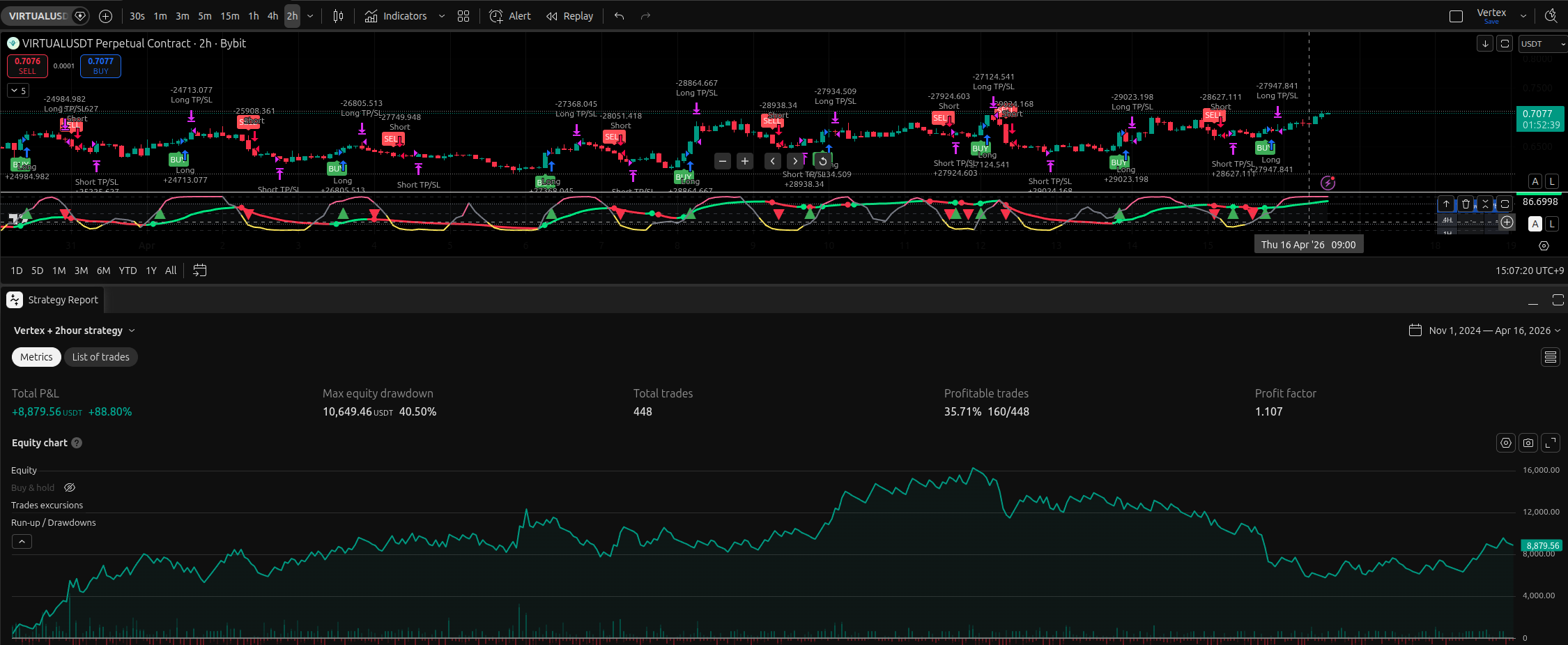Open chart settings gear below price axis

[x=1544, y=245]
